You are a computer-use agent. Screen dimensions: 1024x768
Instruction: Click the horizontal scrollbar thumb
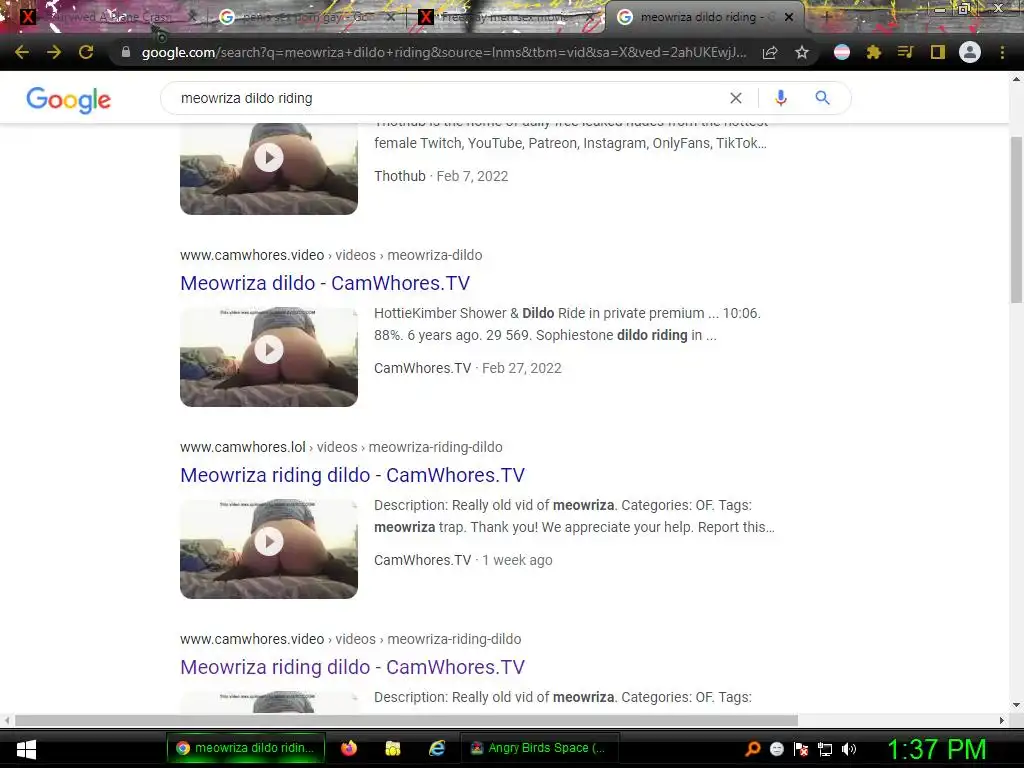click(406, 720)
